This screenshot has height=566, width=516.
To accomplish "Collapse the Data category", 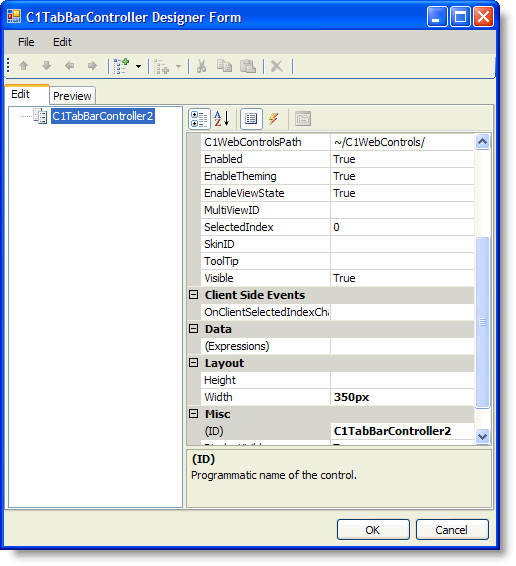I will 194,329.
